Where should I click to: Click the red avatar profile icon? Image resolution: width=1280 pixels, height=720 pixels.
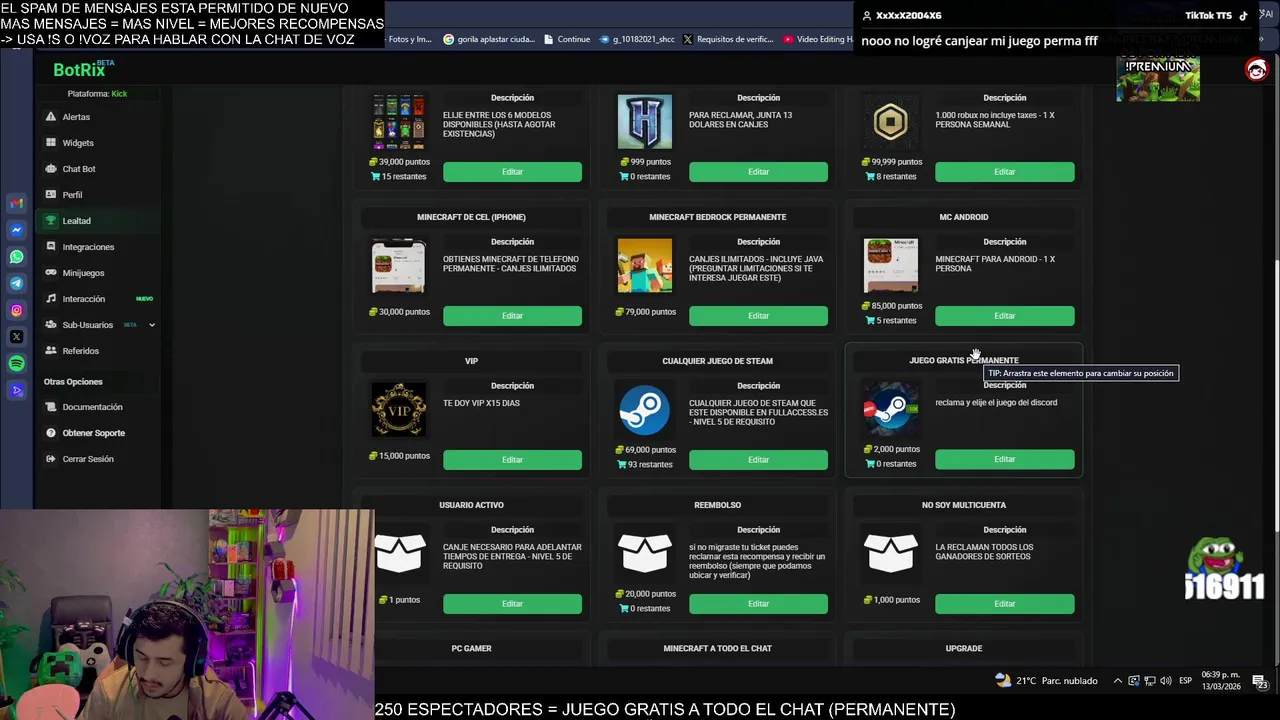1256,69
